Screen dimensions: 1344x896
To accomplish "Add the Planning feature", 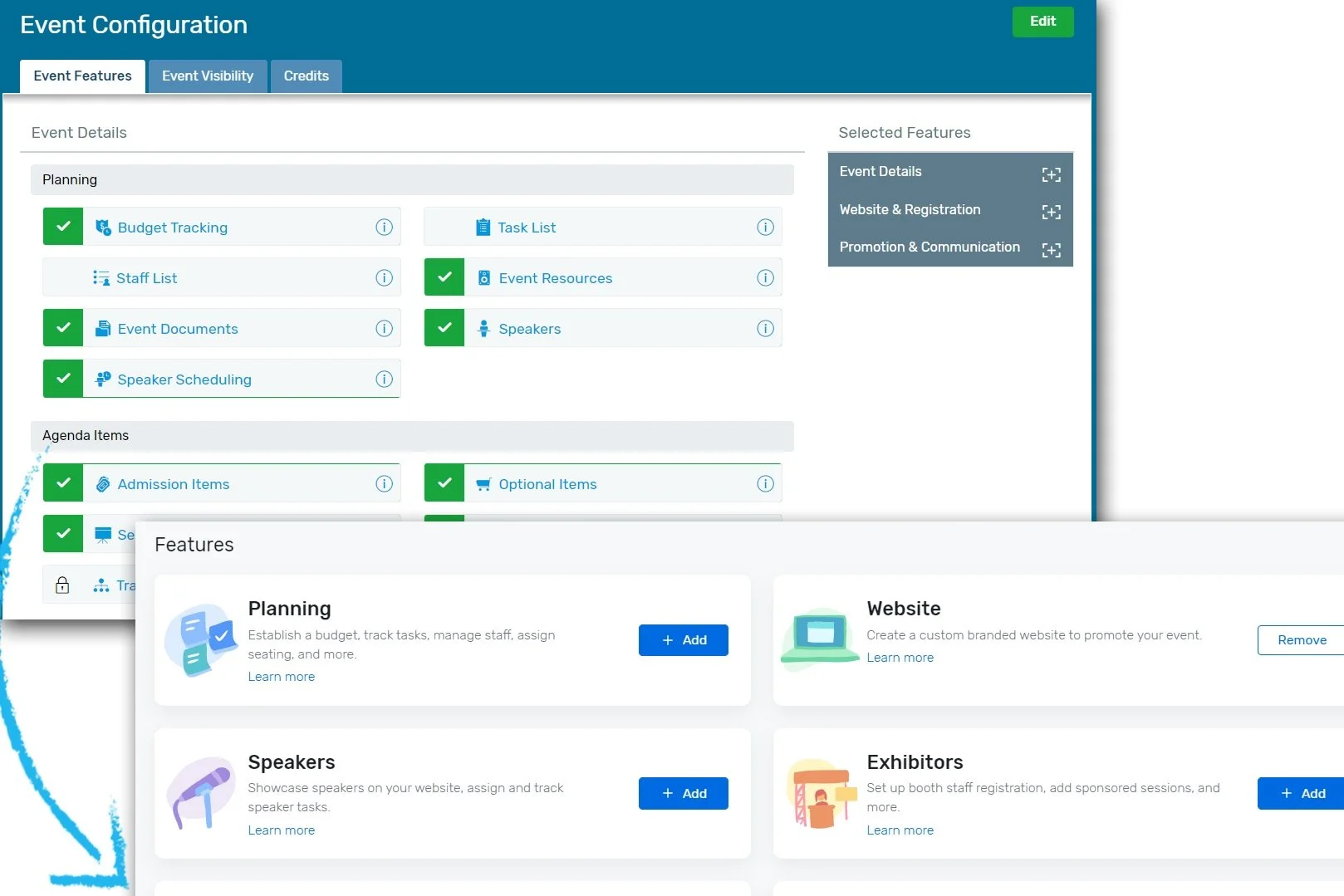I will [683, 640].
